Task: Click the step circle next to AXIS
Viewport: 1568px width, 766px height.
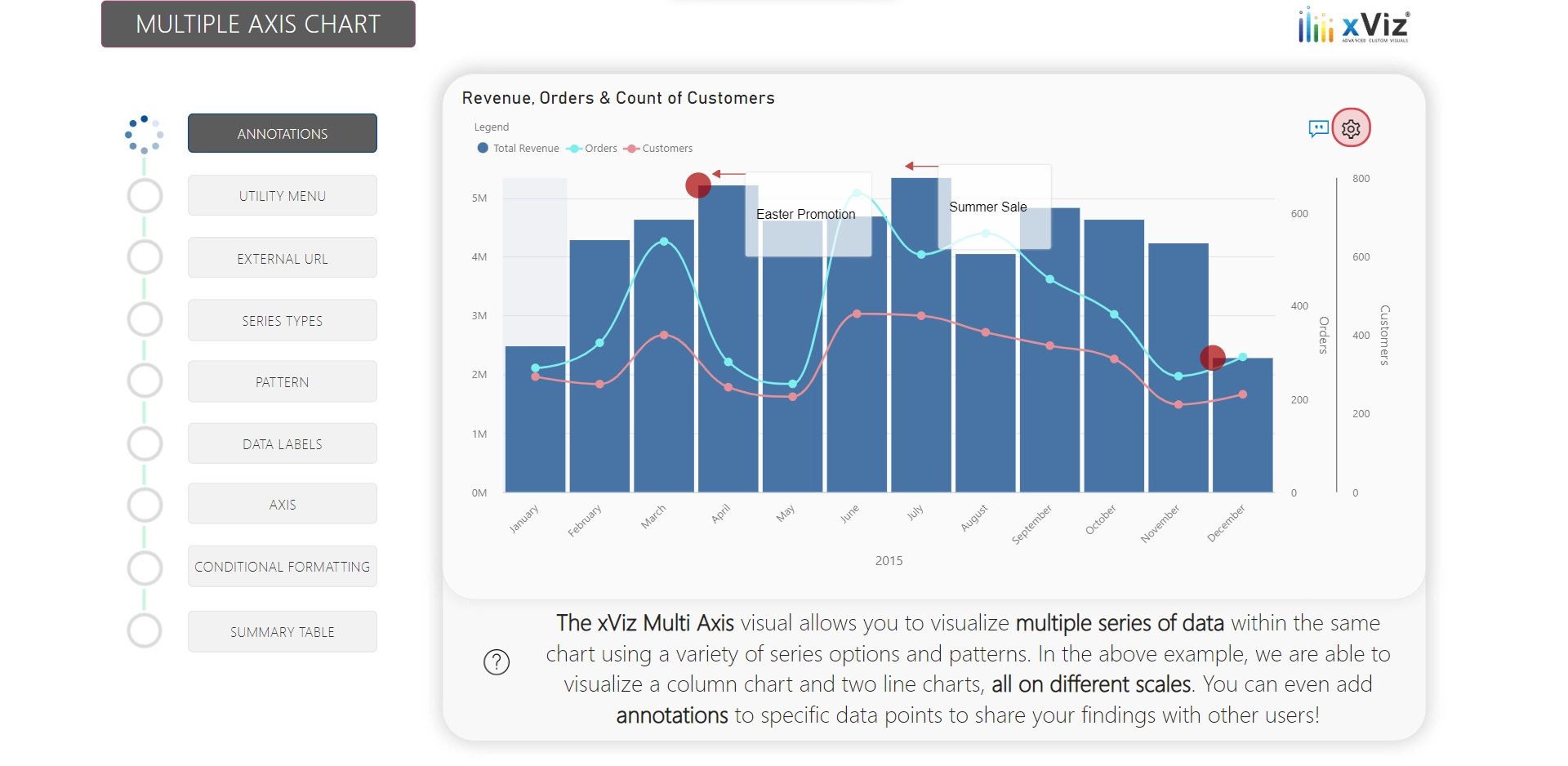Action: coord(145,504)
